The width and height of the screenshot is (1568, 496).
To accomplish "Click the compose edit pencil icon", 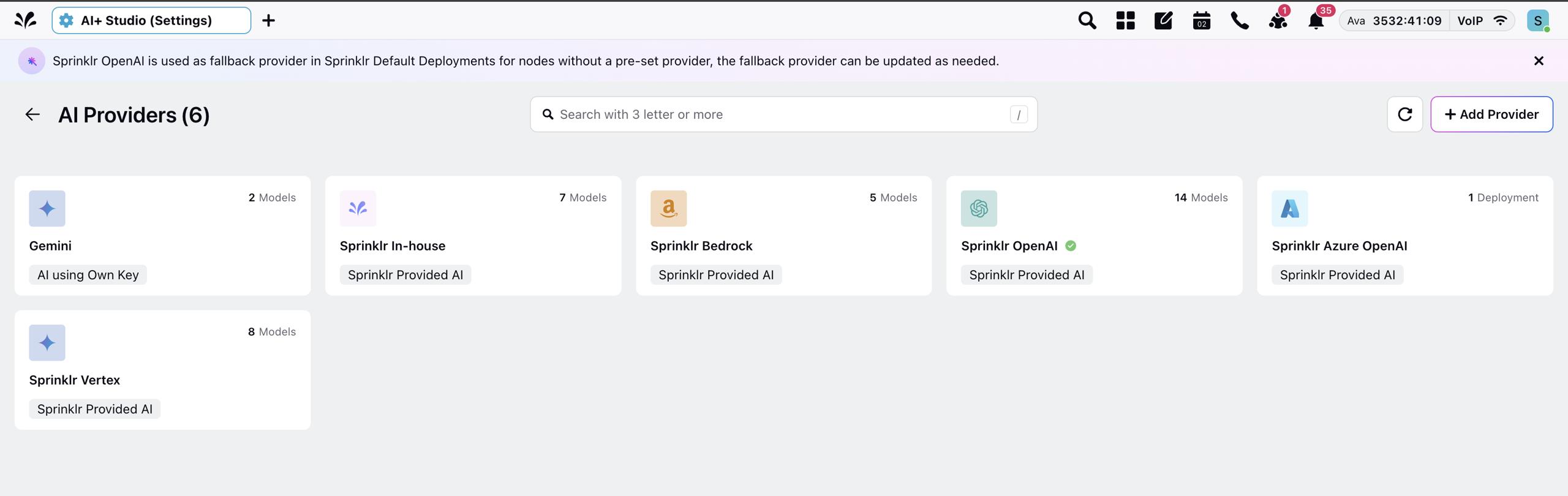I will tap(1163, 20).
